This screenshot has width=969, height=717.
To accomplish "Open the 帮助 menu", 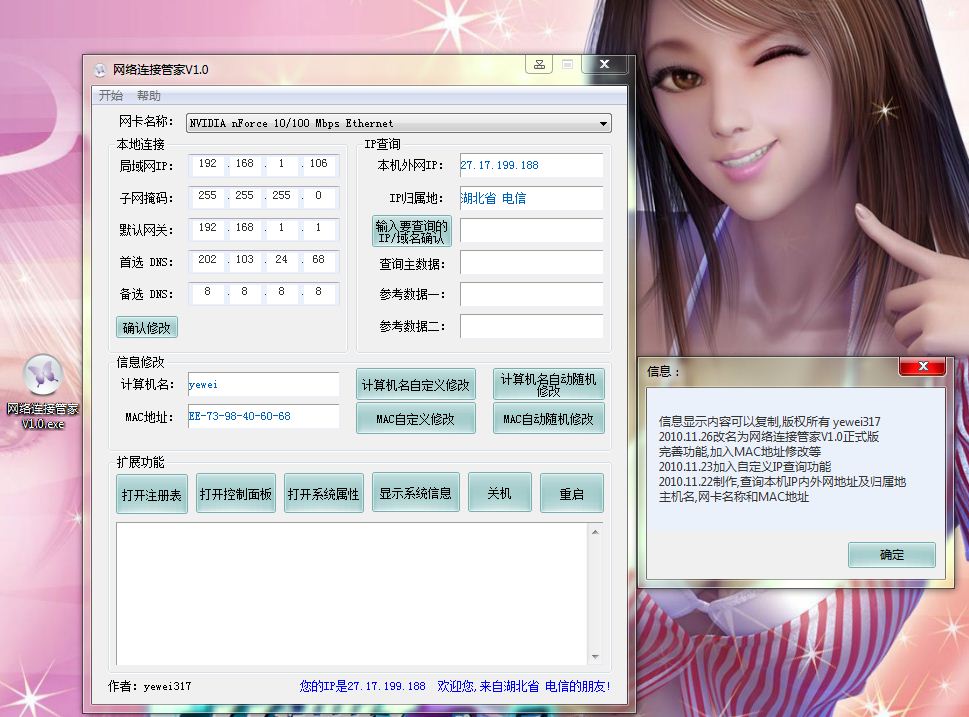I will (x=148, y=96).
